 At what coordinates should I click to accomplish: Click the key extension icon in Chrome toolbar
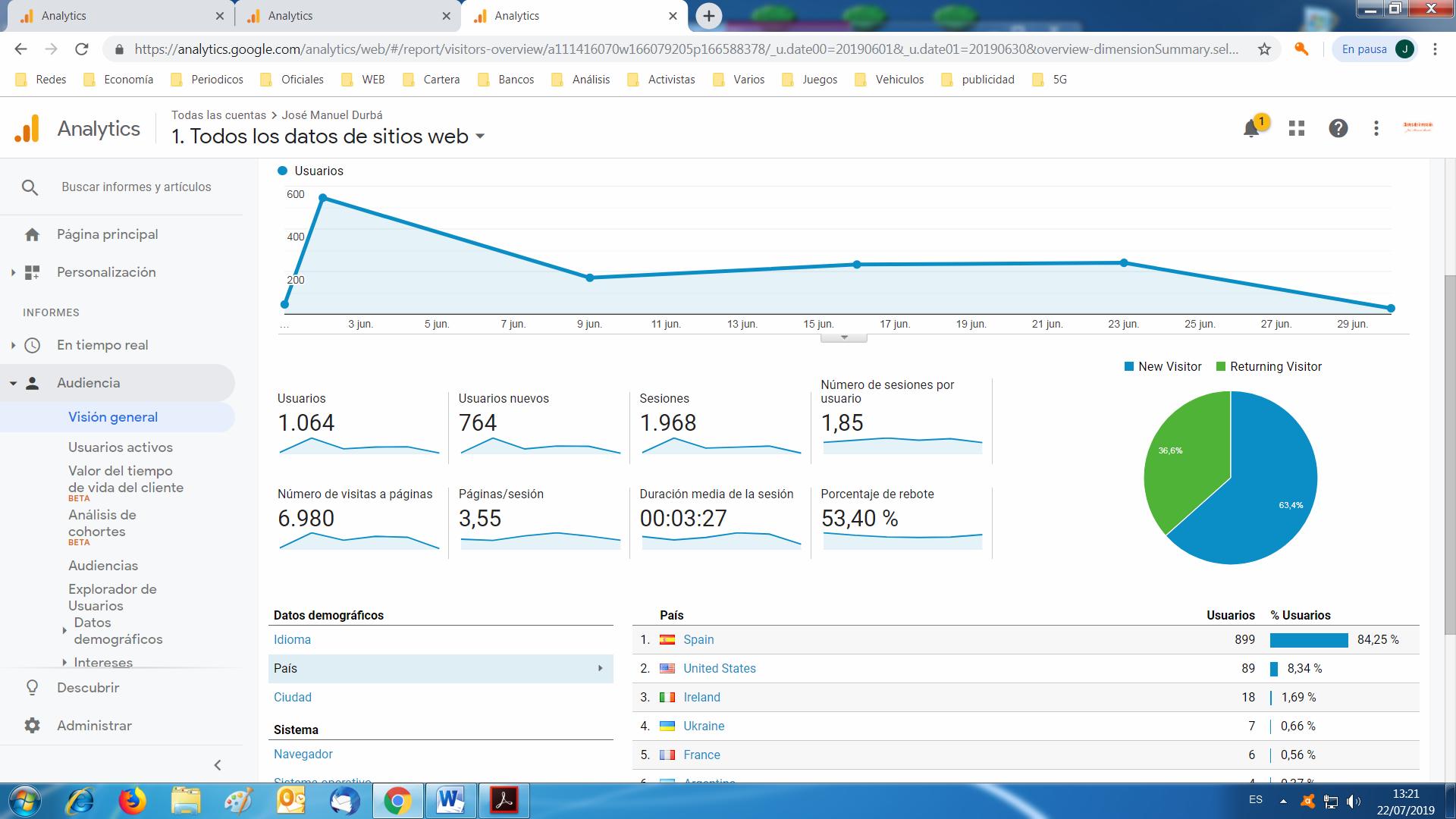point(1301,49)
